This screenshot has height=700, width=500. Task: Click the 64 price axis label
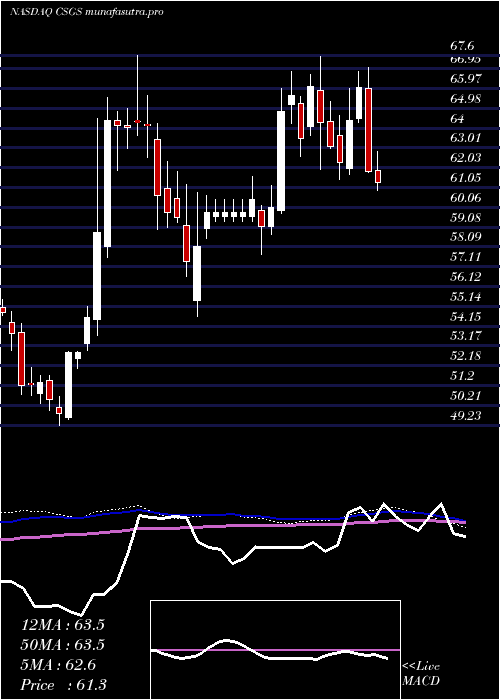tap(458, 118)
